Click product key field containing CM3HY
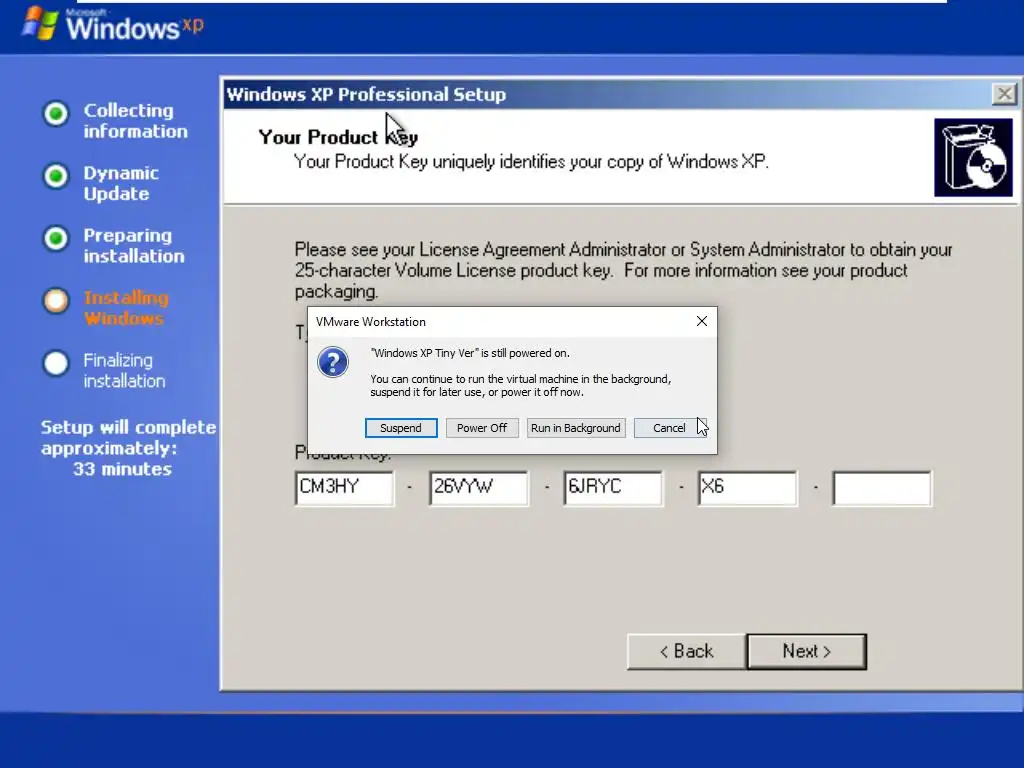 (x=344, y=488)
